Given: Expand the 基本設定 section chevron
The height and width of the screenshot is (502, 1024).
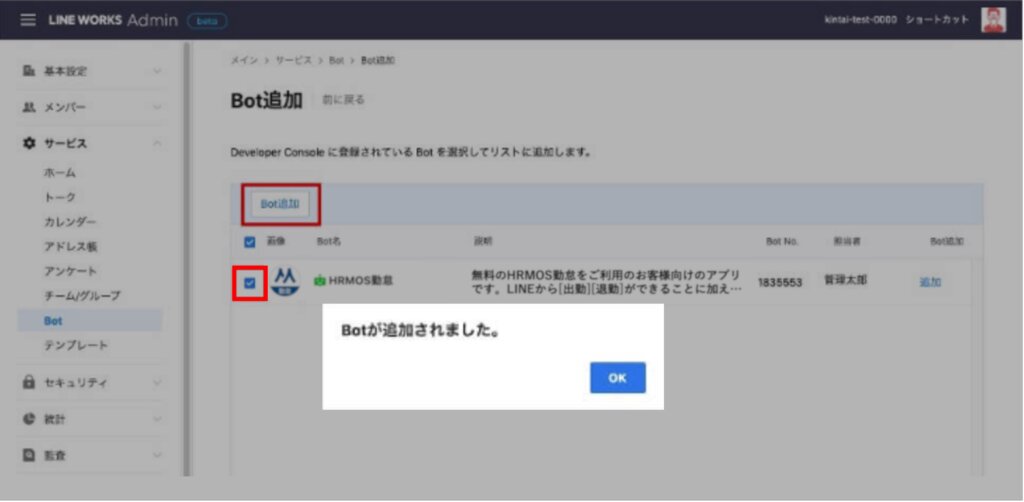Looking at the screenshot, I should pyautogui.click(x=157, y=72).
